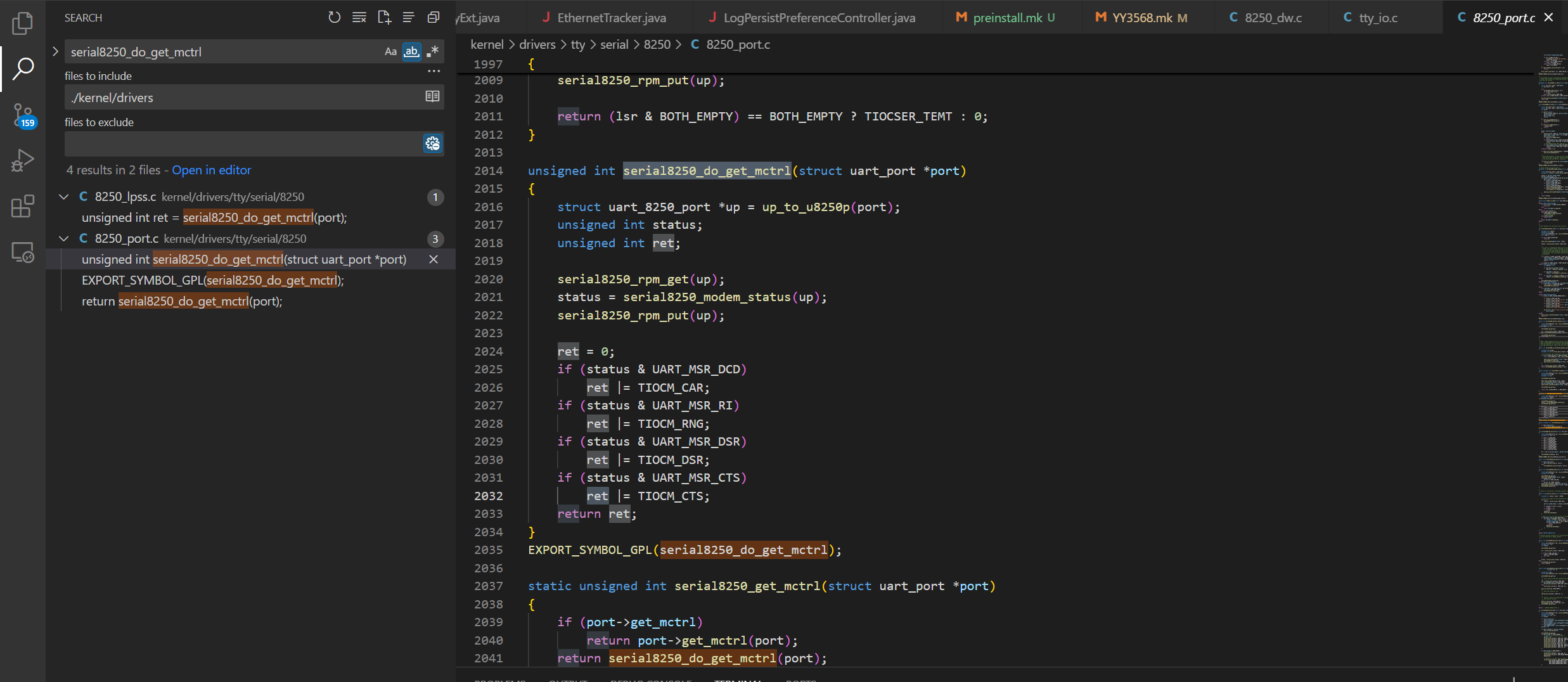
Task: Click Open in editor link
Action: (x=212, y=170)
